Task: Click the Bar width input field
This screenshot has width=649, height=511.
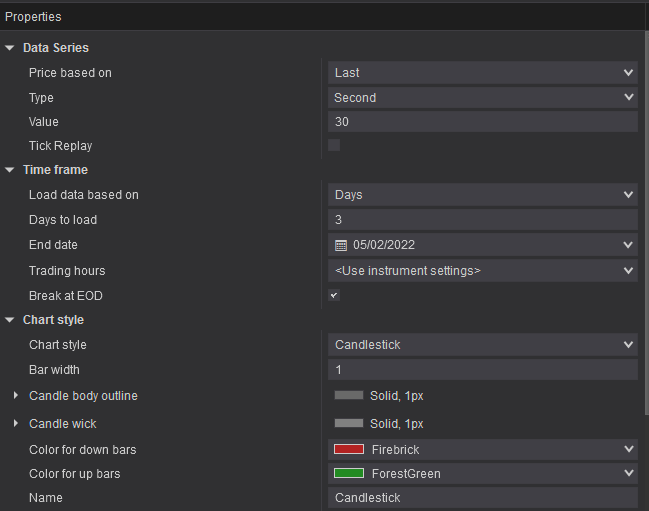Action: tap(482, 370)
